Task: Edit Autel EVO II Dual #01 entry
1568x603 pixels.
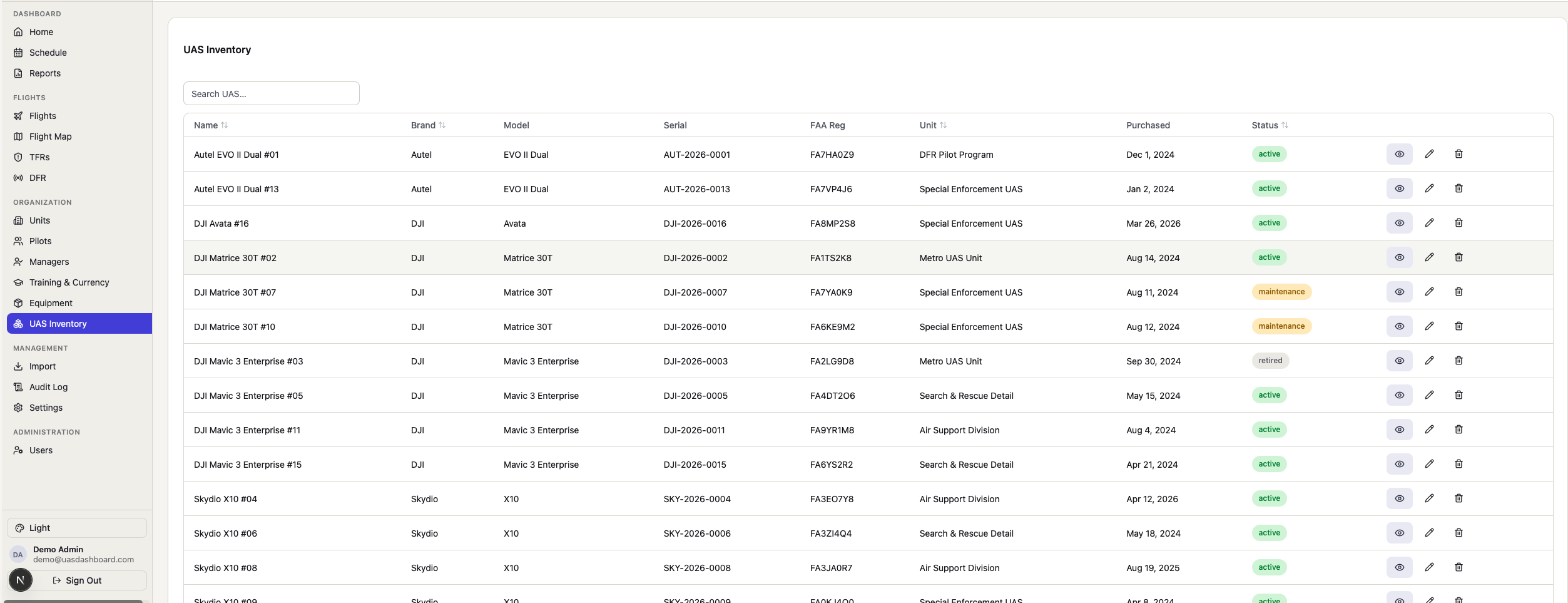Action: pyautogui.click(x=1429, y=154)
